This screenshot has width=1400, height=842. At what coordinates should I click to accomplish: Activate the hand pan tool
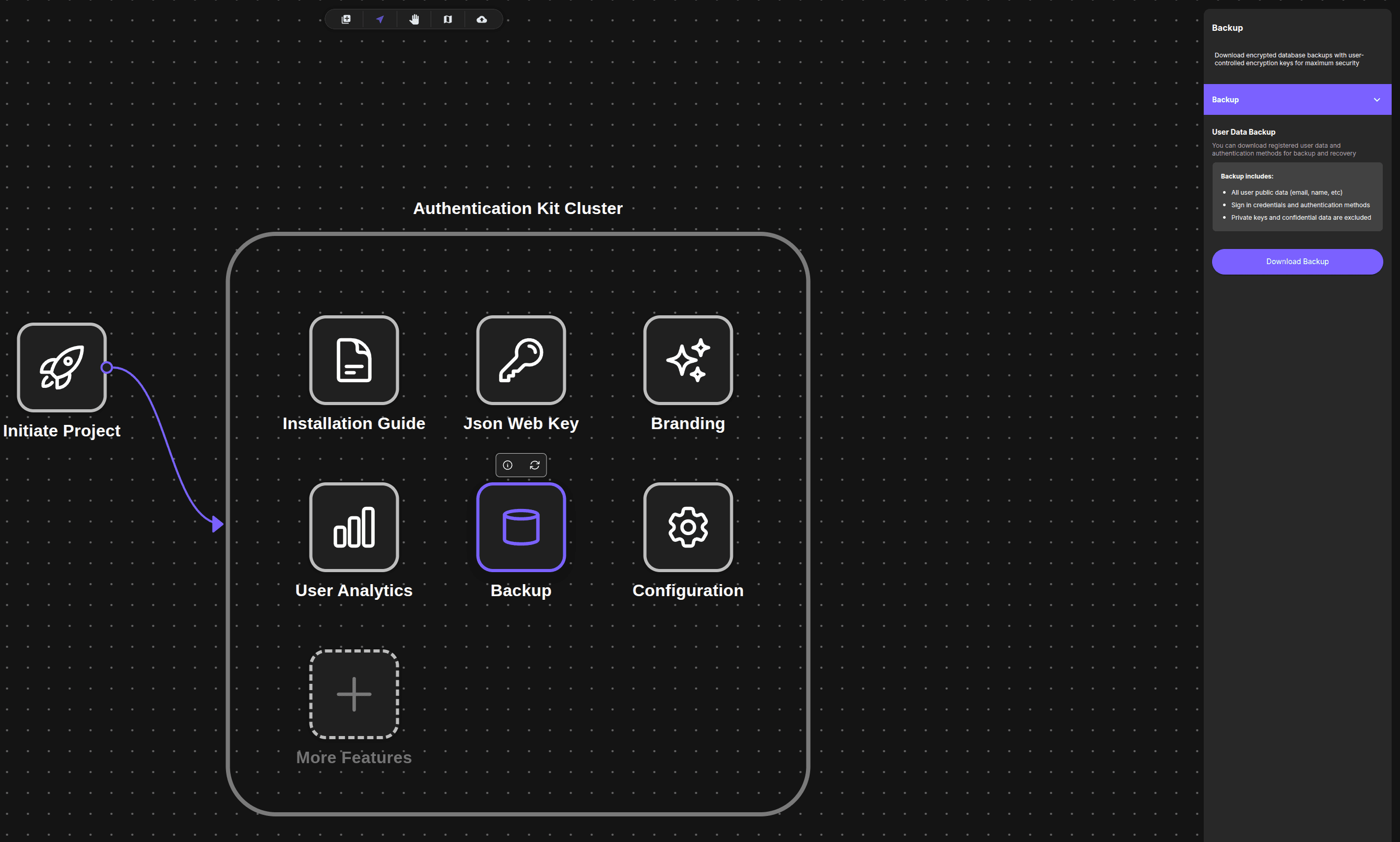coord(414,19)
